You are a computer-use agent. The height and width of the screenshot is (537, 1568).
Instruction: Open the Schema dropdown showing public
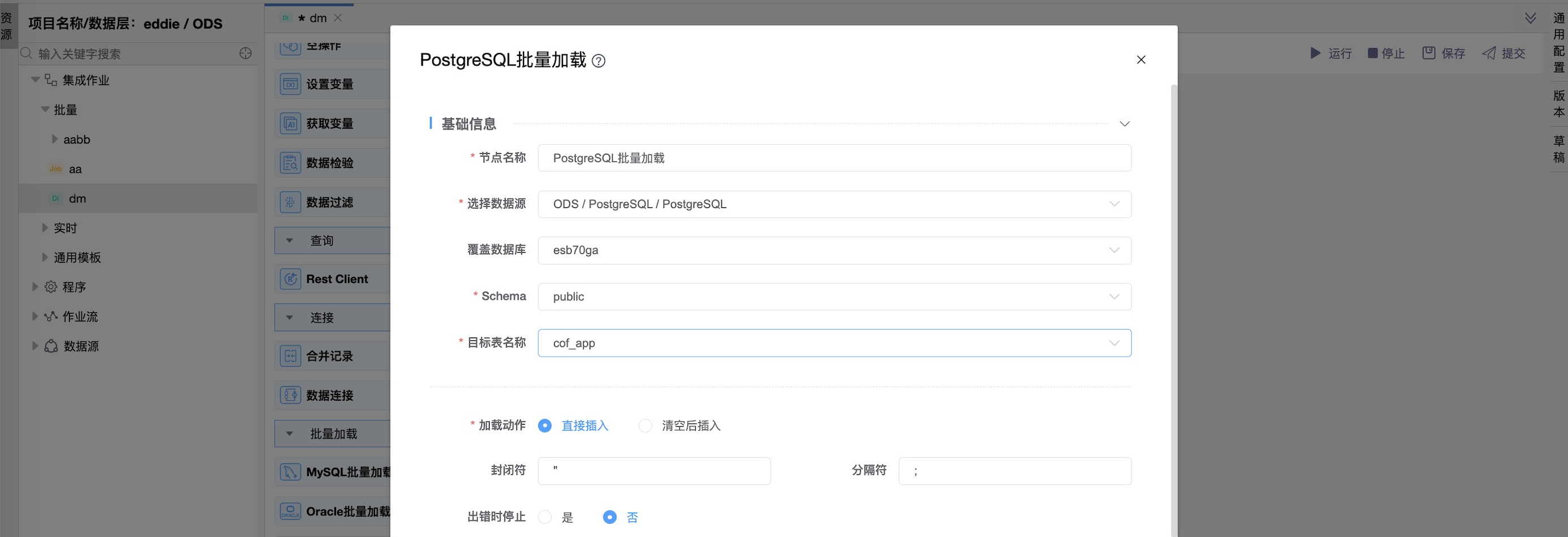tap(834, 297)
